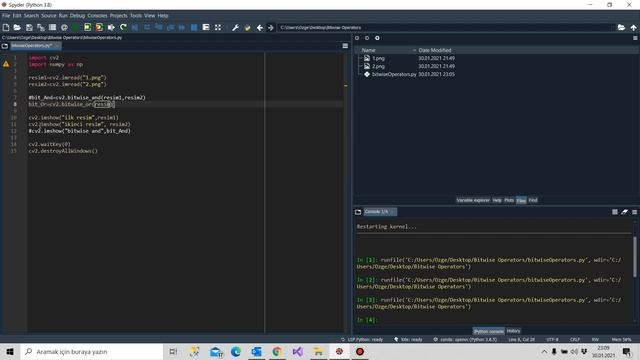Click LSP Python ready status
640x360 pixels.
(362, 340)
